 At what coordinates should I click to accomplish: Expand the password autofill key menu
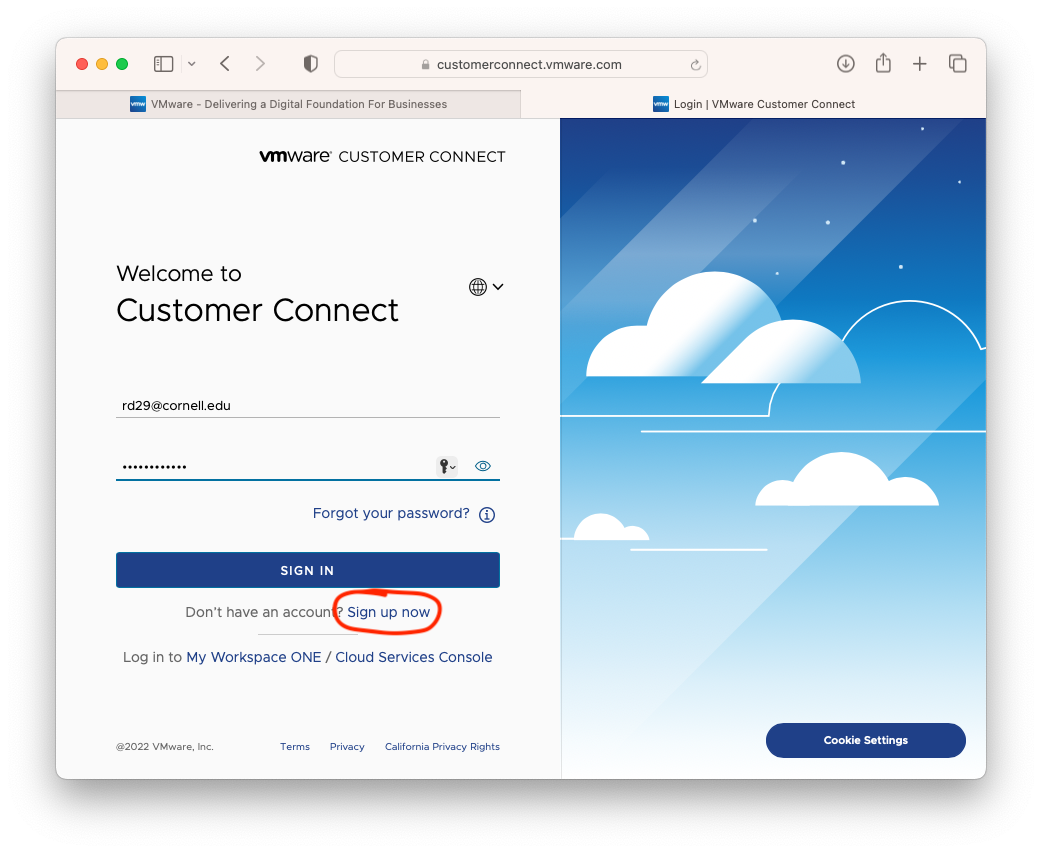(x=447, y=466)
